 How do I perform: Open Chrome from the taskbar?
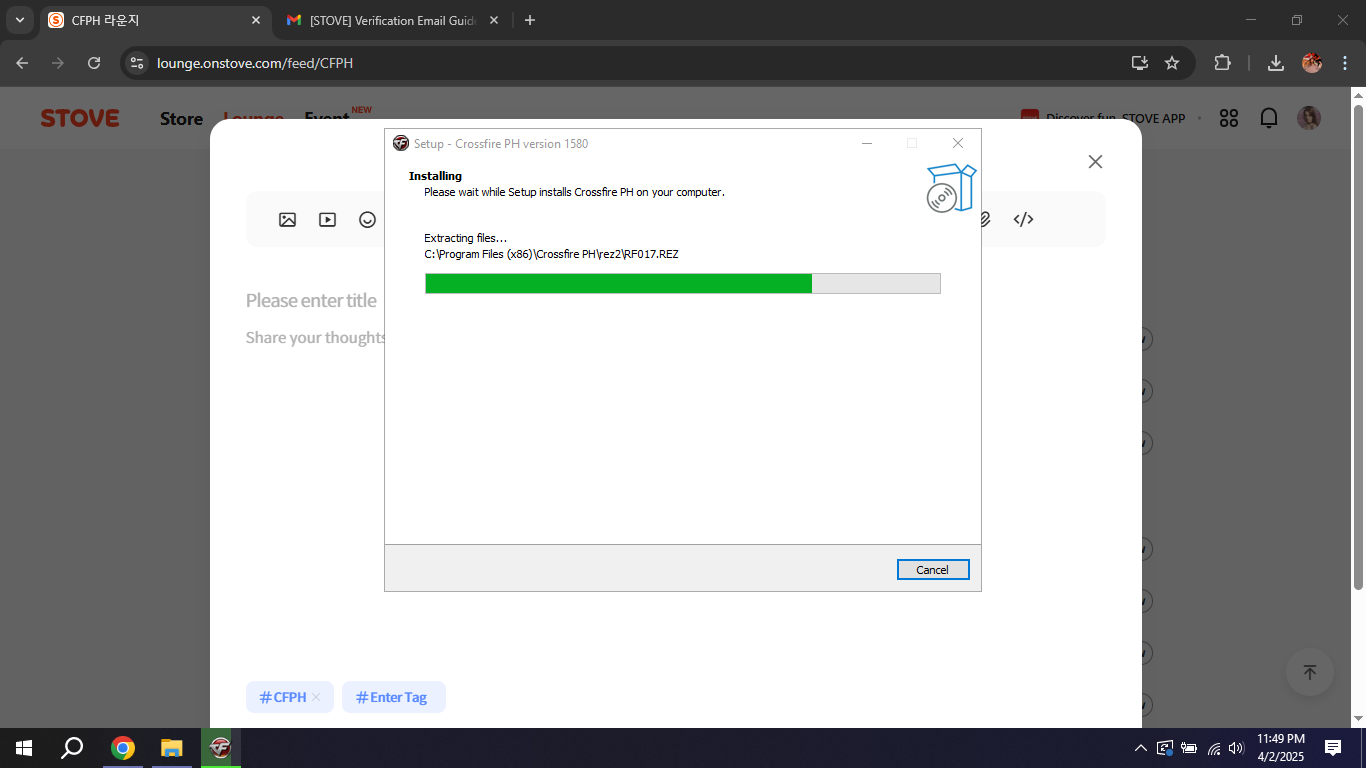(123, 748)
